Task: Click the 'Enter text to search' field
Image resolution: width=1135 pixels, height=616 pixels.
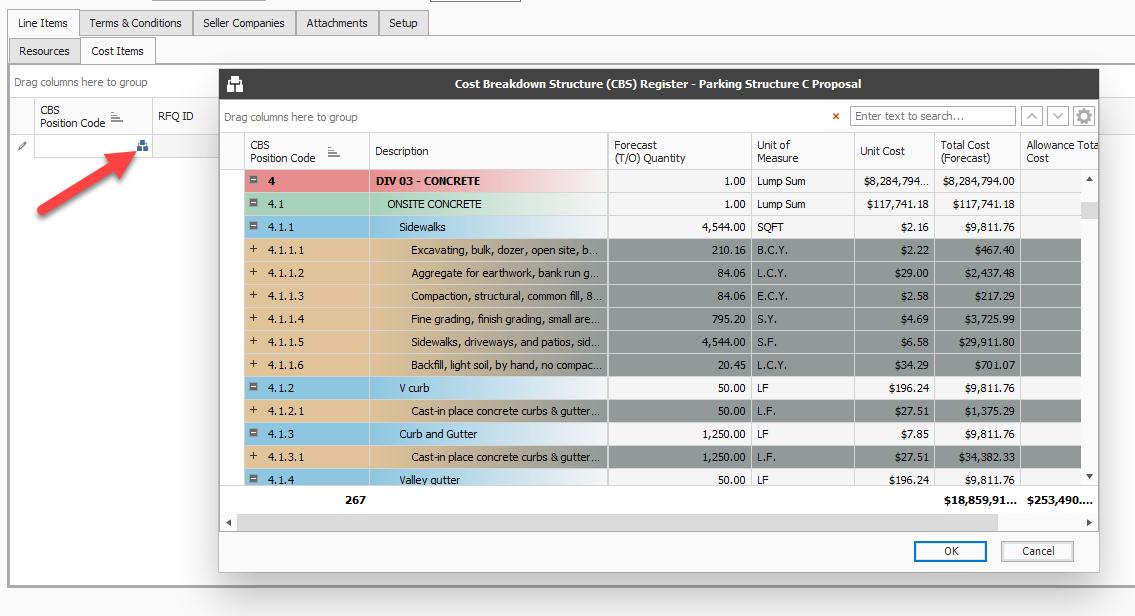Action: 932,116
